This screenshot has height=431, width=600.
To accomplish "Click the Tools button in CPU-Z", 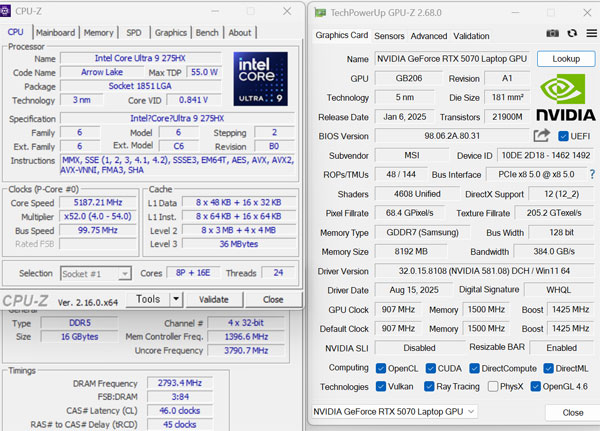I will [148, 299].
